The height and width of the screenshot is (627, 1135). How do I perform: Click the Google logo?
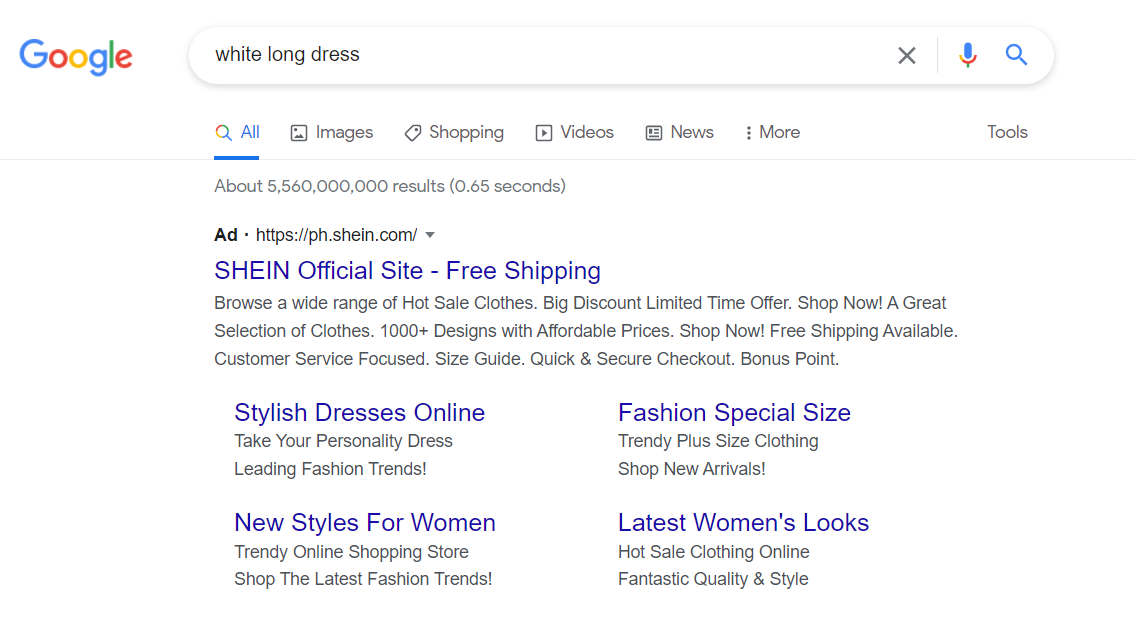76,56
